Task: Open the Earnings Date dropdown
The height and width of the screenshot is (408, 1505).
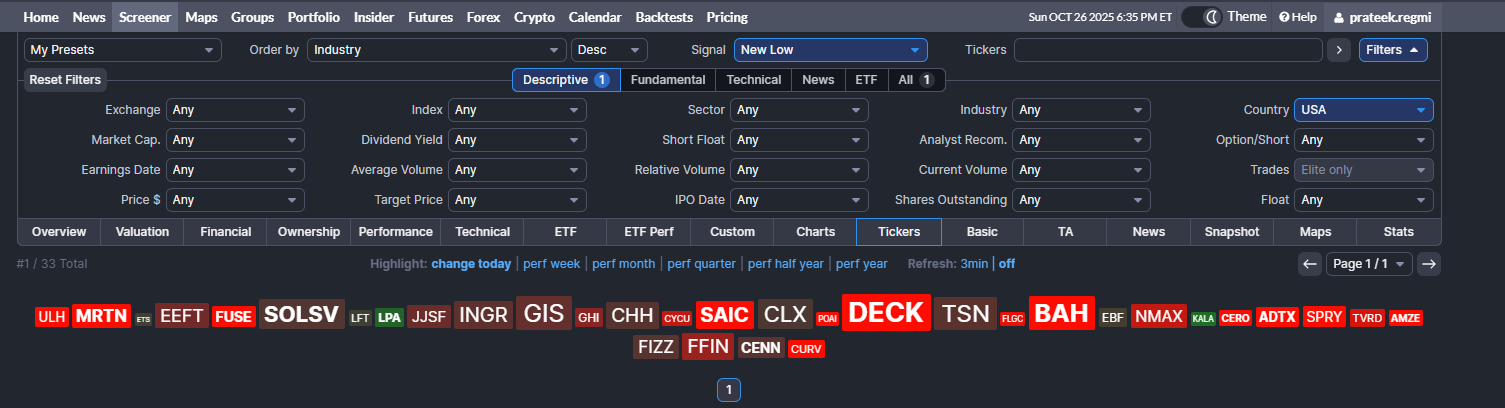Action: tap(235, 170)
